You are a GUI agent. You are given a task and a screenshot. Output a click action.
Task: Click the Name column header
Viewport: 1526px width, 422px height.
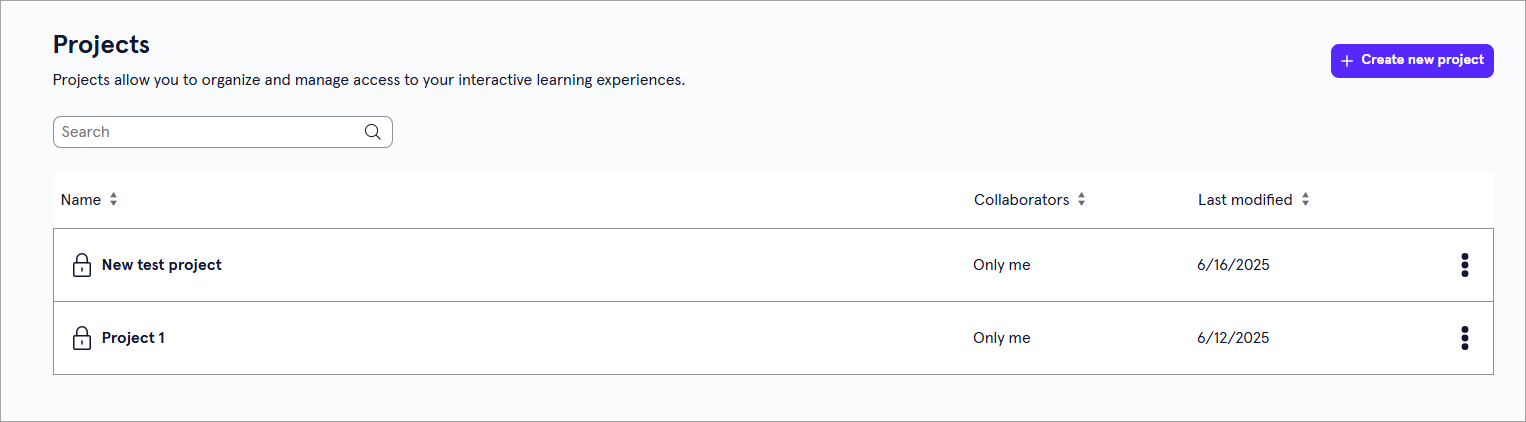click(81, 200)
